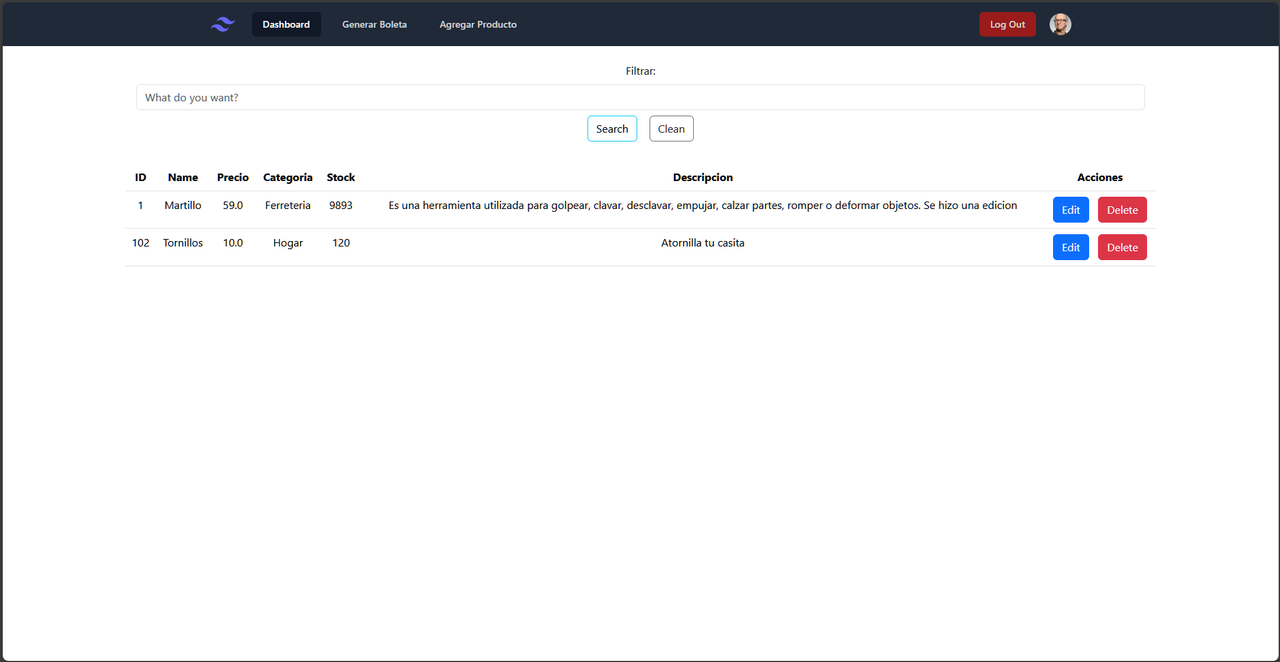
Task: Click the Categoria column header
Action: (x=287, y=177)
